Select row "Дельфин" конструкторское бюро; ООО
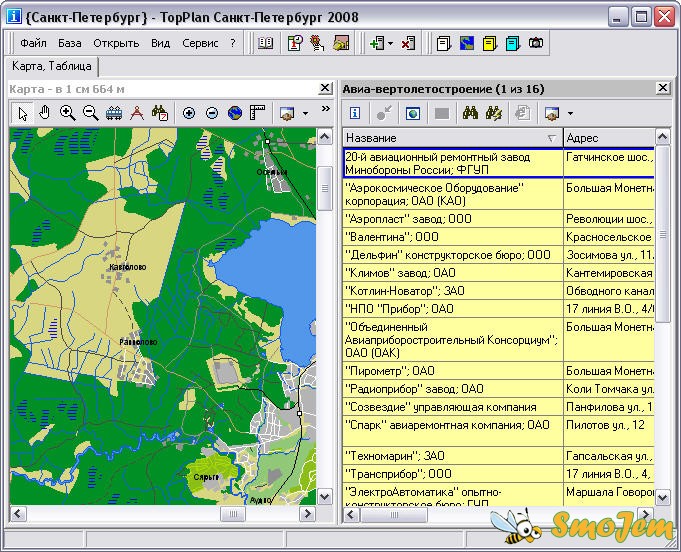Viewport: 681px width, 552px height. 499,255
